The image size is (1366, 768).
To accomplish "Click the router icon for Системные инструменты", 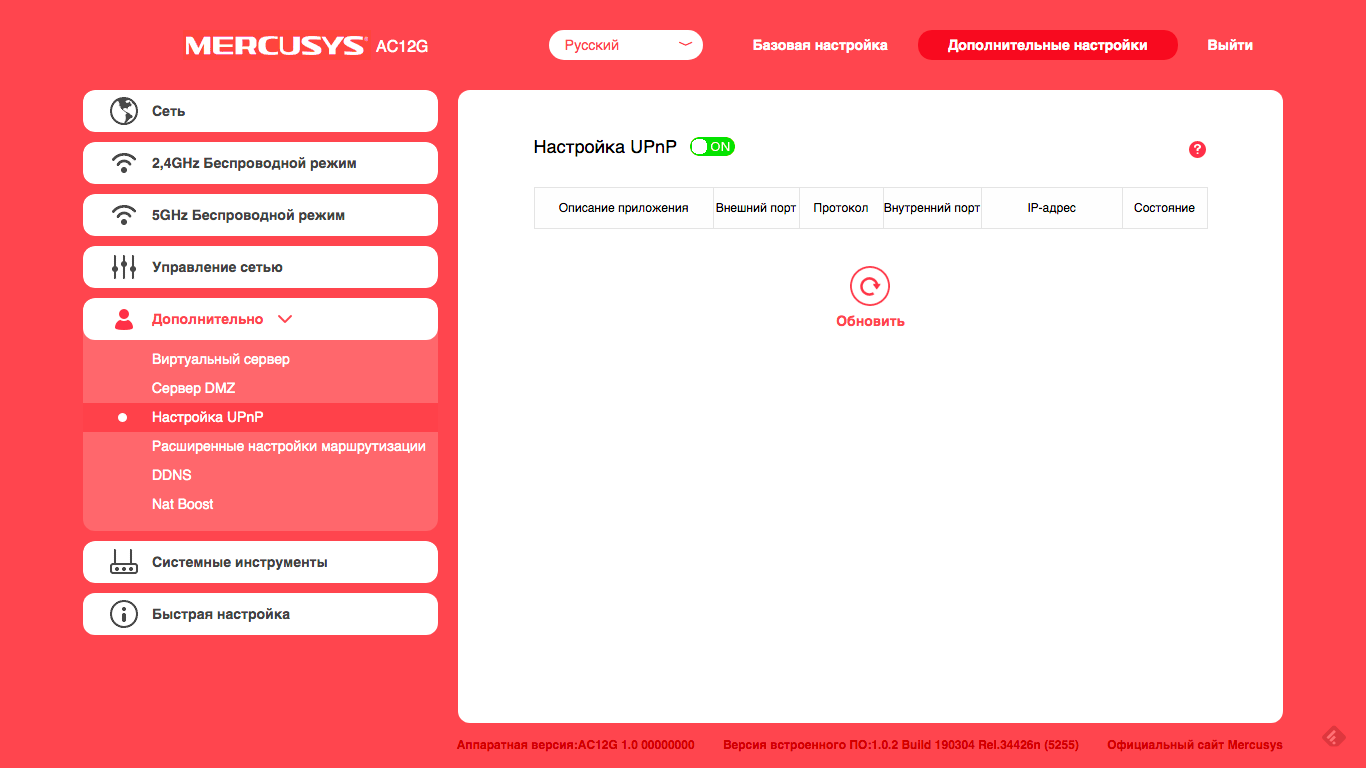I will click(x=123, y=562).
